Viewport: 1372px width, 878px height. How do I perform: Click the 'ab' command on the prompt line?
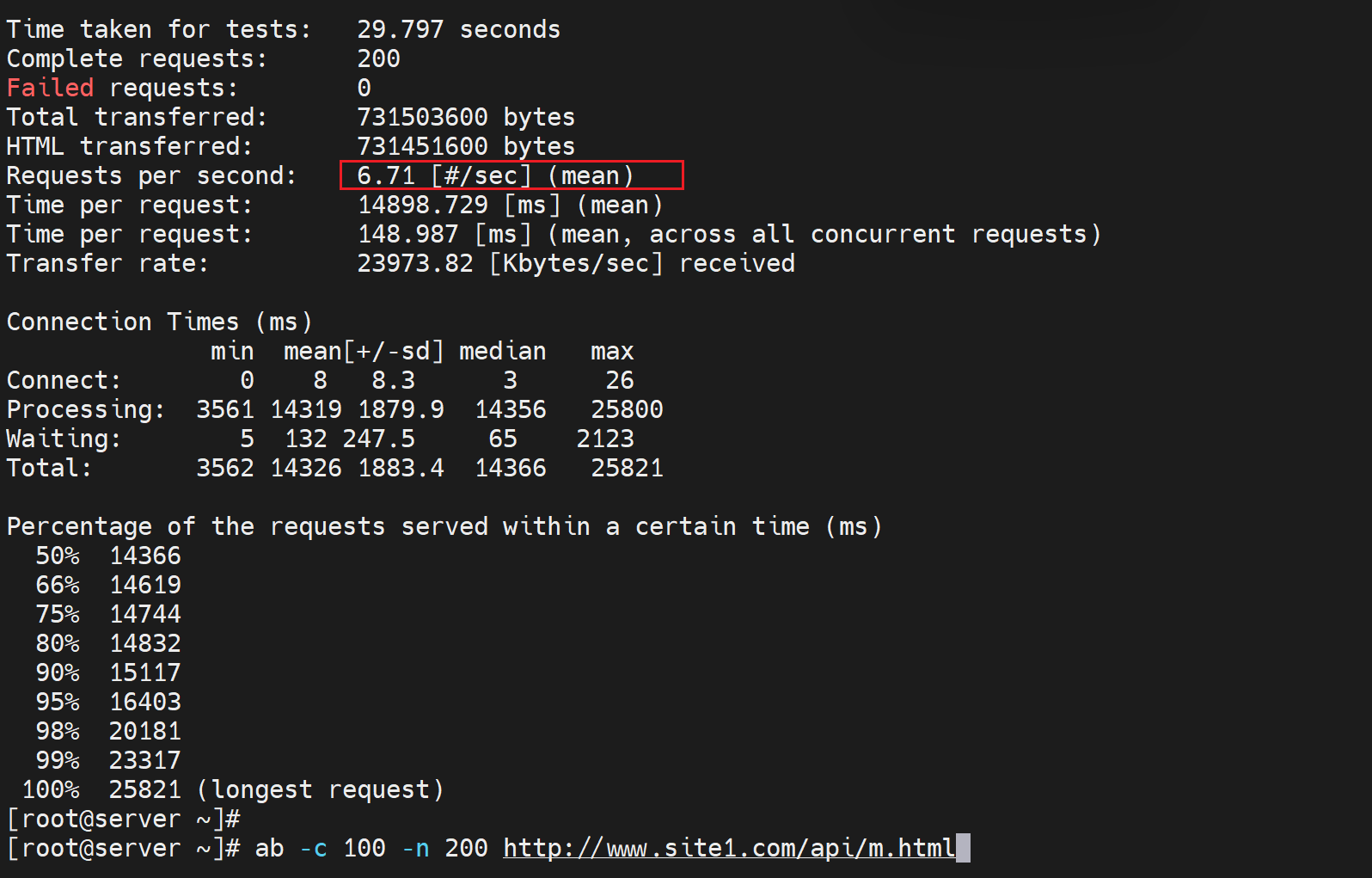tap(269, 849)
